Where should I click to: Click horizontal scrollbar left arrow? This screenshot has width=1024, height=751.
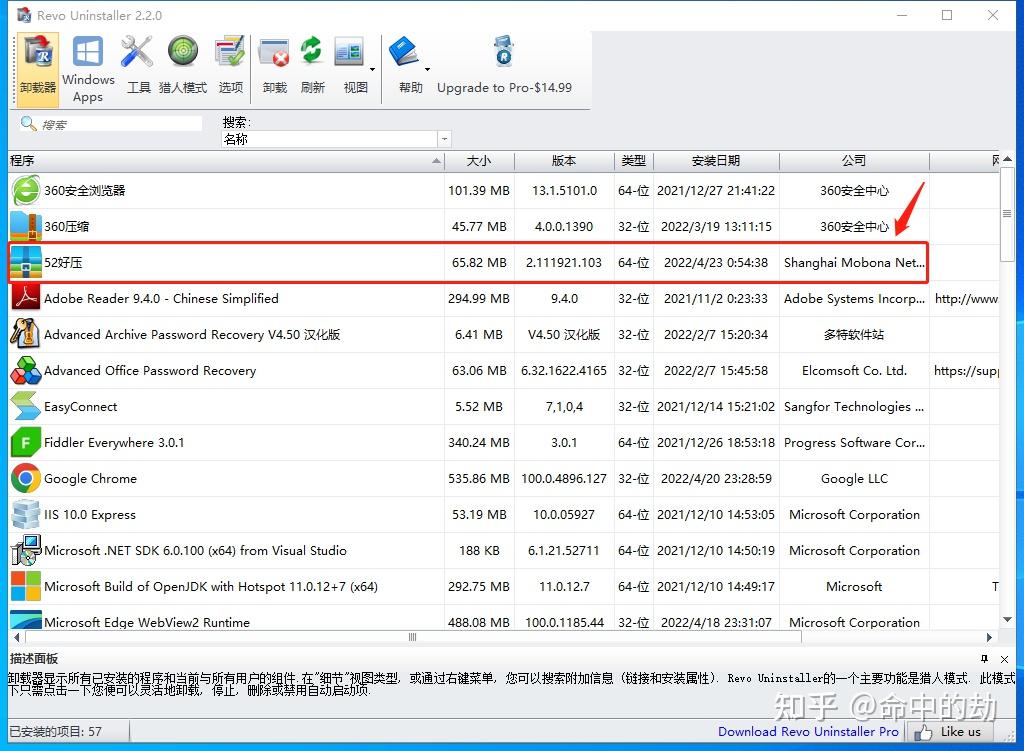point(16,637)
